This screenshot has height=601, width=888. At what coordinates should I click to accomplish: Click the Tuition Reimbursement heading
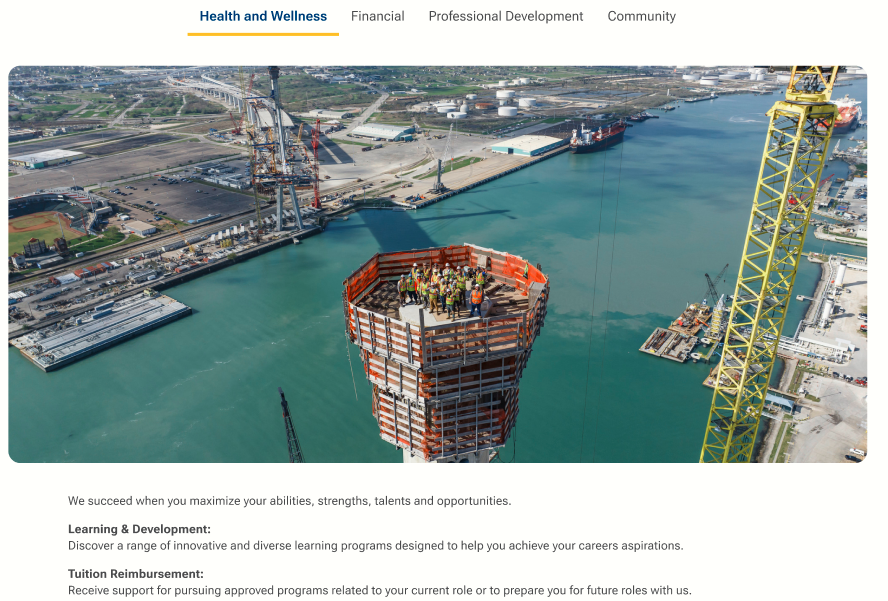click(x=136, y=574)
